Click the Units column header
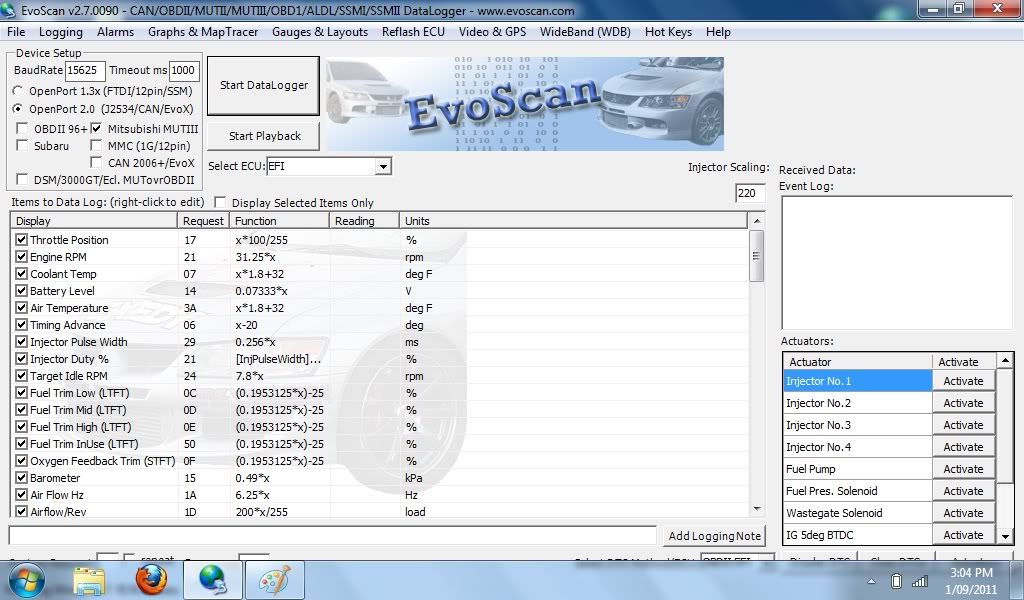Screen dimensions: 1024x600 (x=573, y=221)
